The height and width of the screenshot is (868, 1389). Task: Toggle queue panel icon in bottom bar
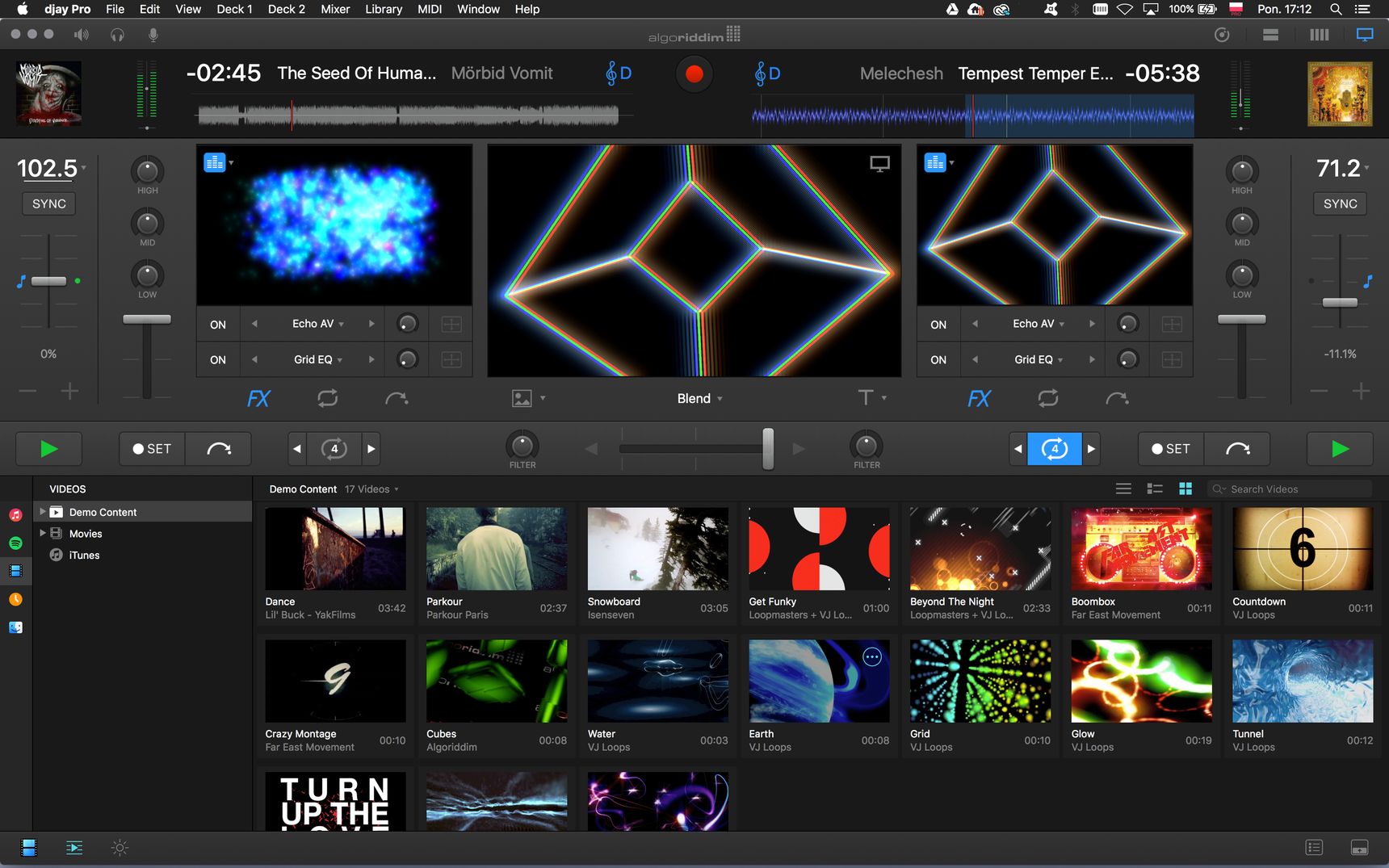(74, 848)
